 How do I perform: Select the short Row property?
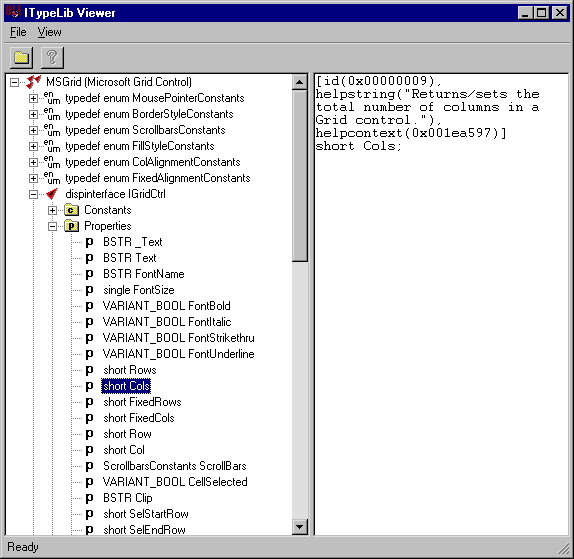point(127,434)
